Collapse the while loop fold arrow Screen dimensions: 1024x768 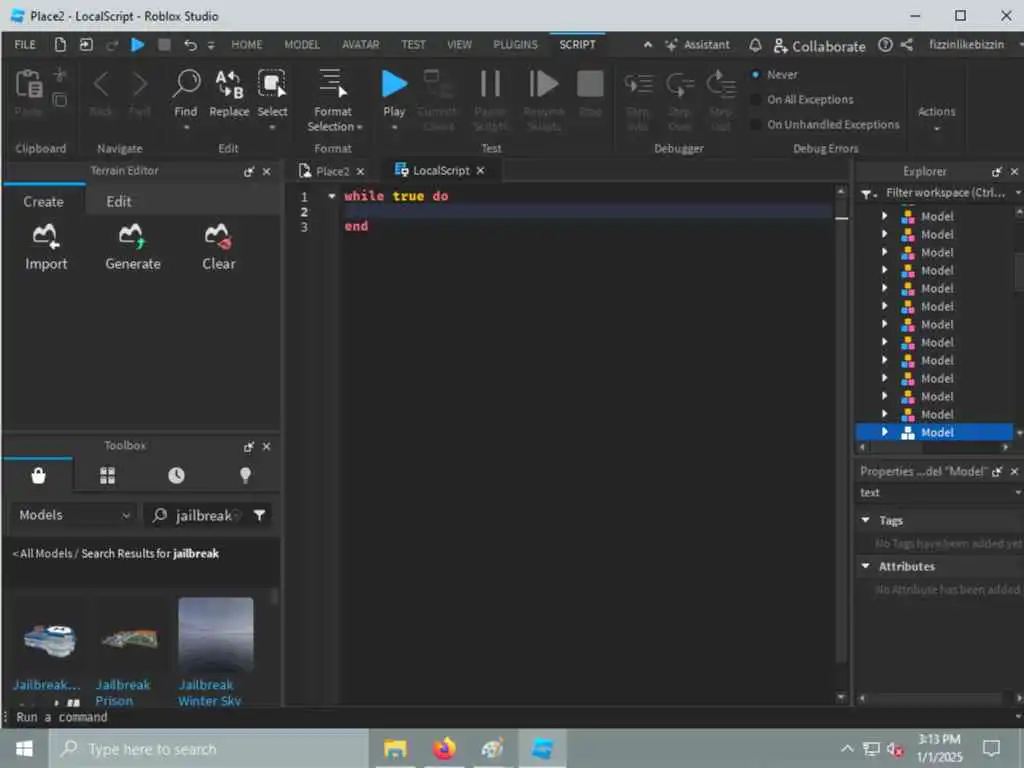click(332, 196)
